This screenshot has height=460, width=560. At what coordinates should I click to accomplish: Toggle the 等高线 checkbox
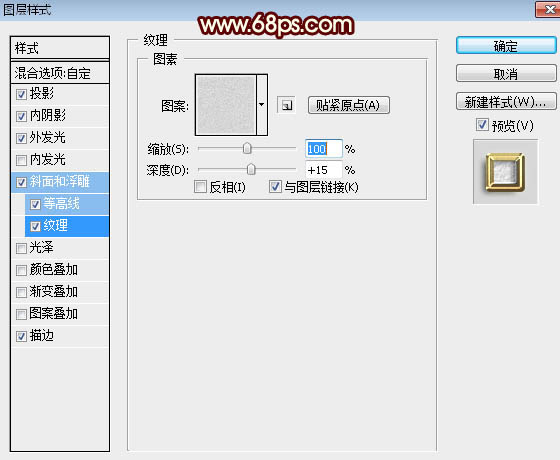pyautogui.click(x=35, y=204)
